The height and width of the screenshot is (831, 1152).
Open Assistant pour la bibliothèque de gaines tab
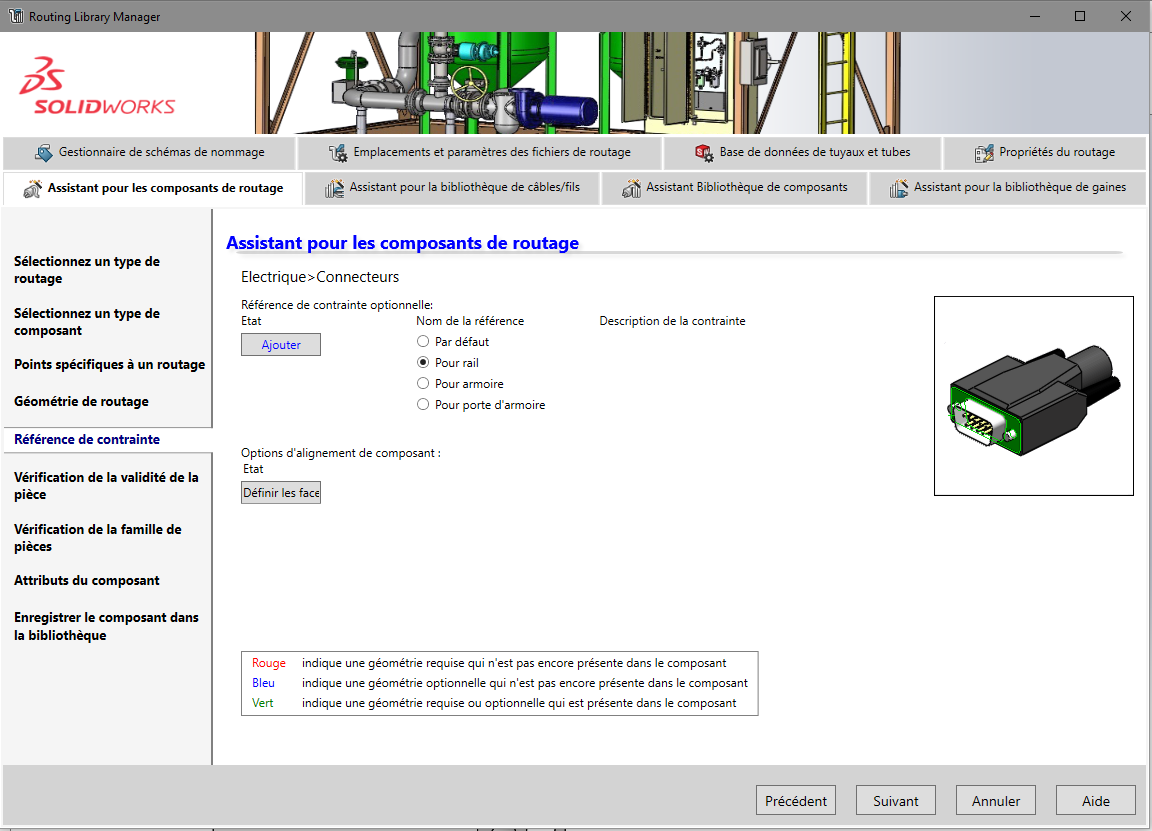[1008, 188]
